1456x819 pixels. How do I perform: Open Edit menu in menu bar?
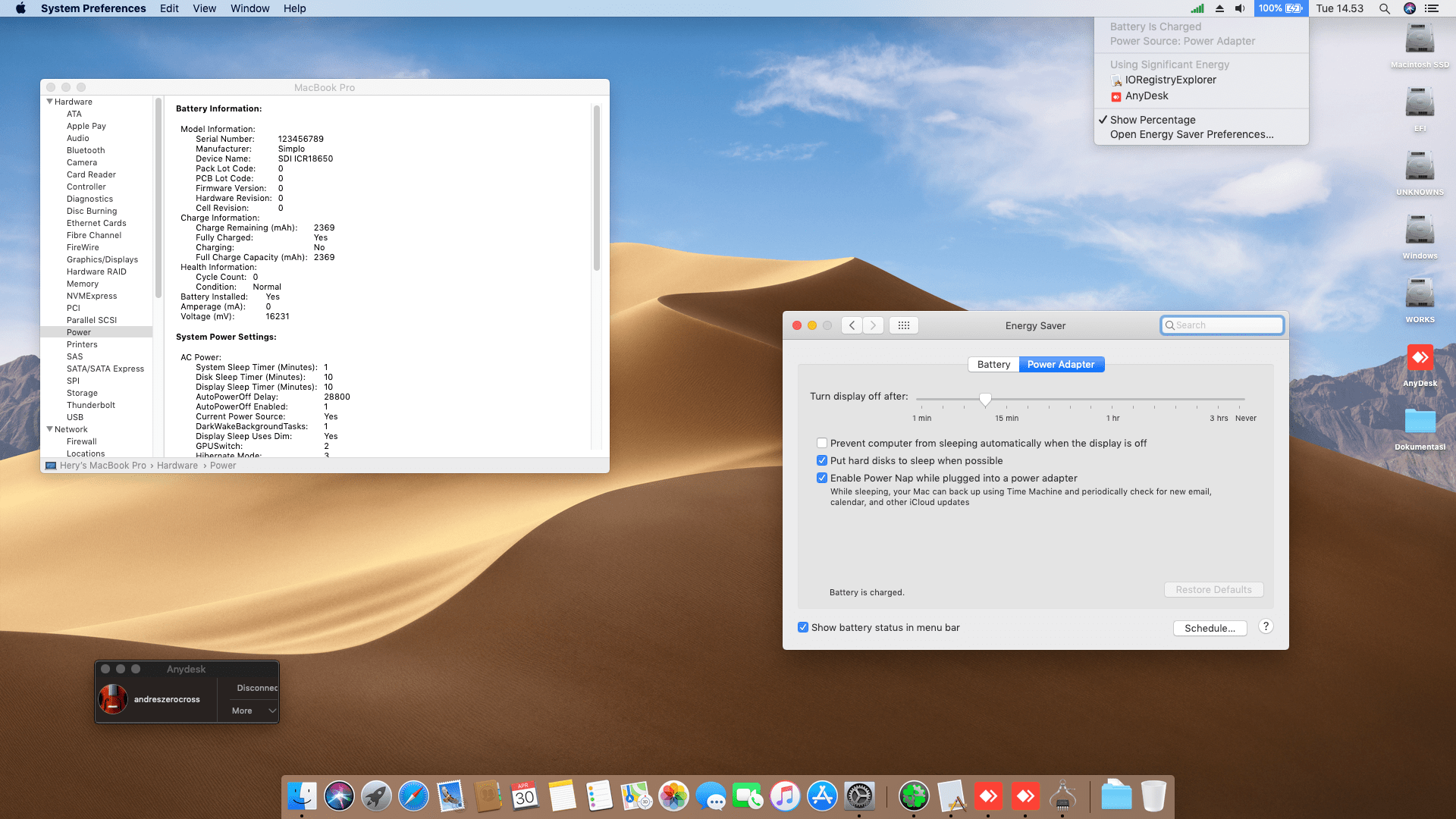[x=169, y=8]
